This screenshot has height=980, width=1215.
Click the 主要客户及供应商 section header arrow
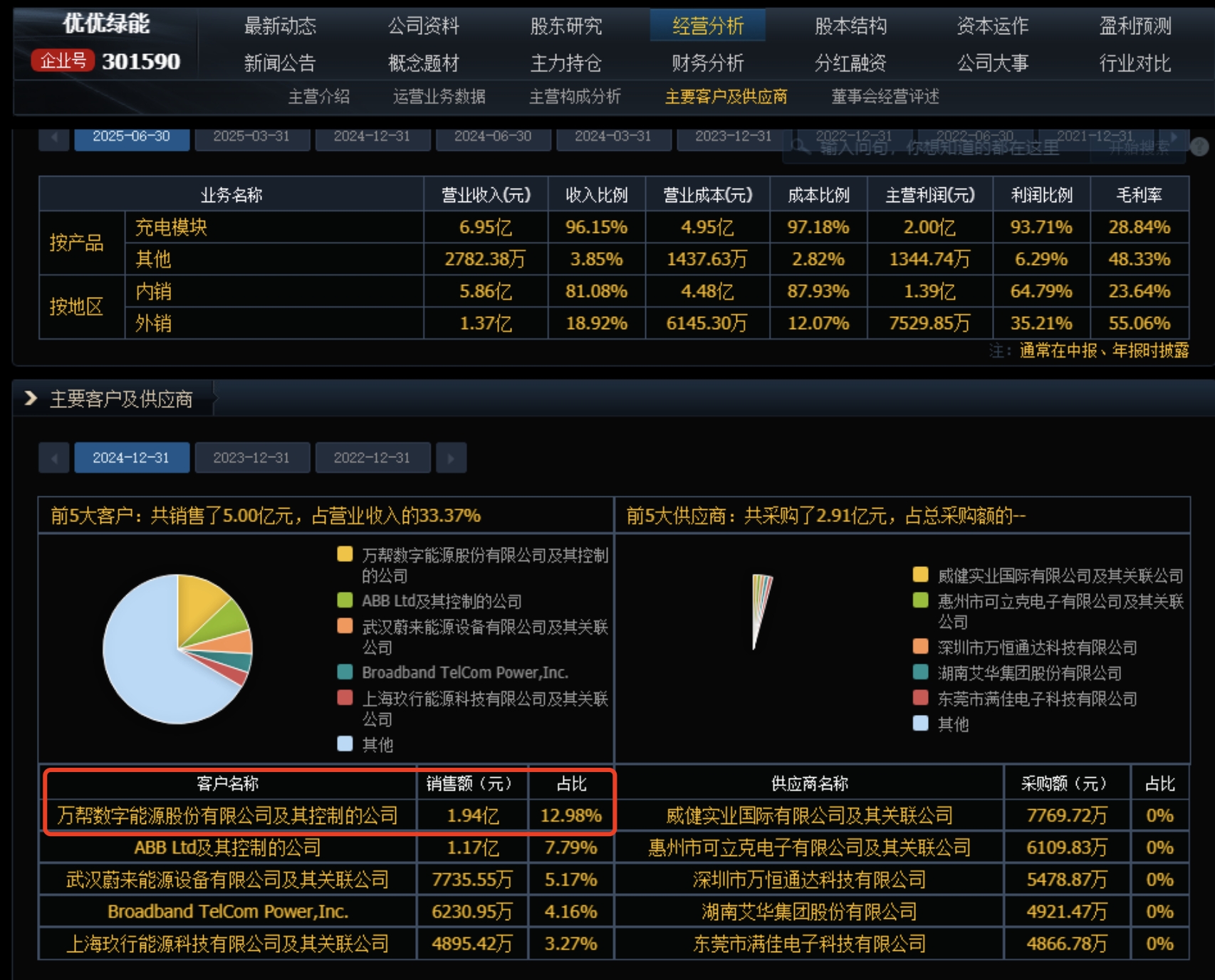(31, 398)
